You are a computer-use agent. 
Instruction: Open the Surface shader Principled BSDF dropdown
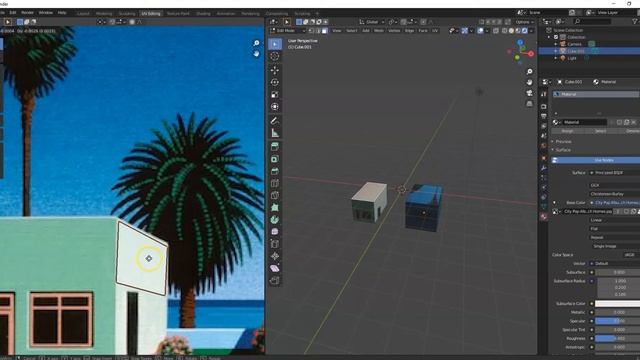[614, 173]
